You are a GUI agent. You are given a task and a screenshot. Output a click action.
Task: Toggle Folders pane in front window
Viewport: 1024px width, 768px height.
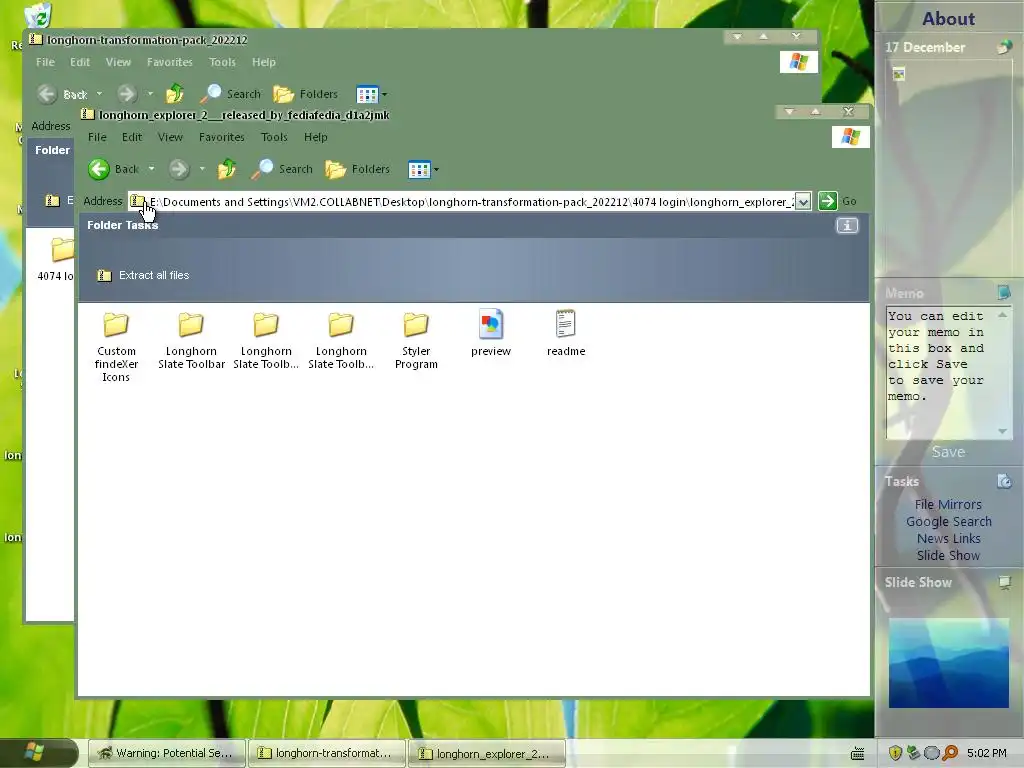click(x=358, y=169)
